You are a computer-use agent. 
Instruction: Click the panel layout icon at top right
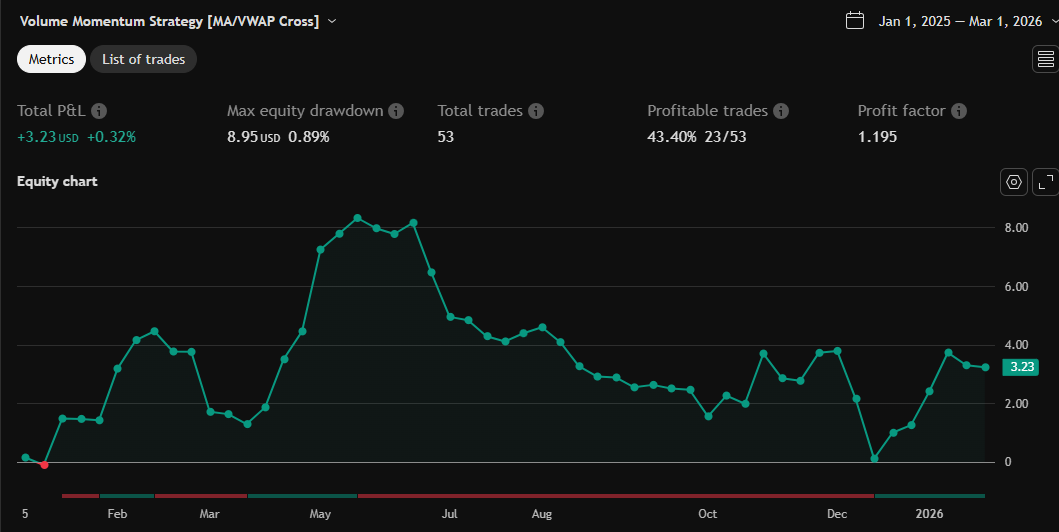pos(1045,60)
